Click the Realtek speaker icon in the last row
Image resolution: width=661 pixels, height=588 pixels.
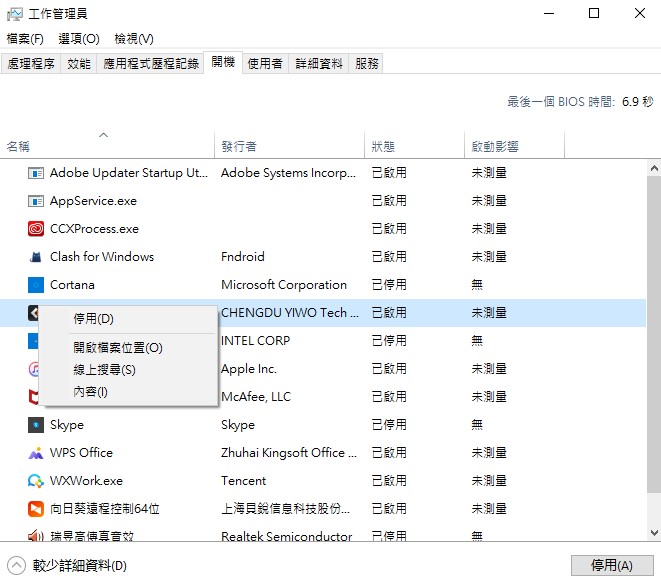tap(36, 536)
